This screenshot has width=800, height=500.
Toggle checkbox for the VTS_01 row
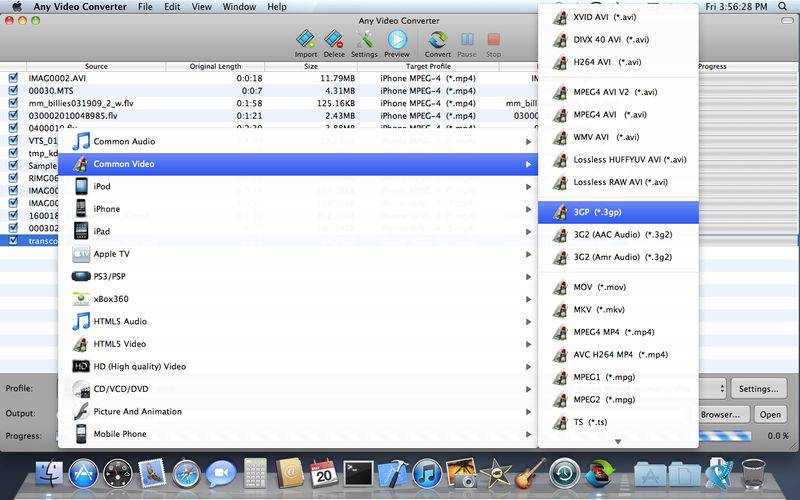(x=13, y=140)
